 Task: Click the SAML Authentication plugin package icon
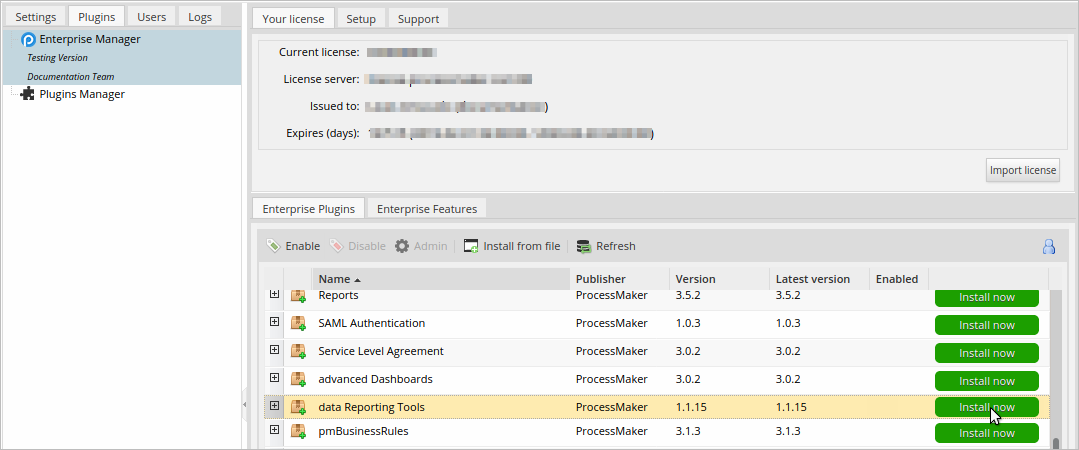click(298, 324)
